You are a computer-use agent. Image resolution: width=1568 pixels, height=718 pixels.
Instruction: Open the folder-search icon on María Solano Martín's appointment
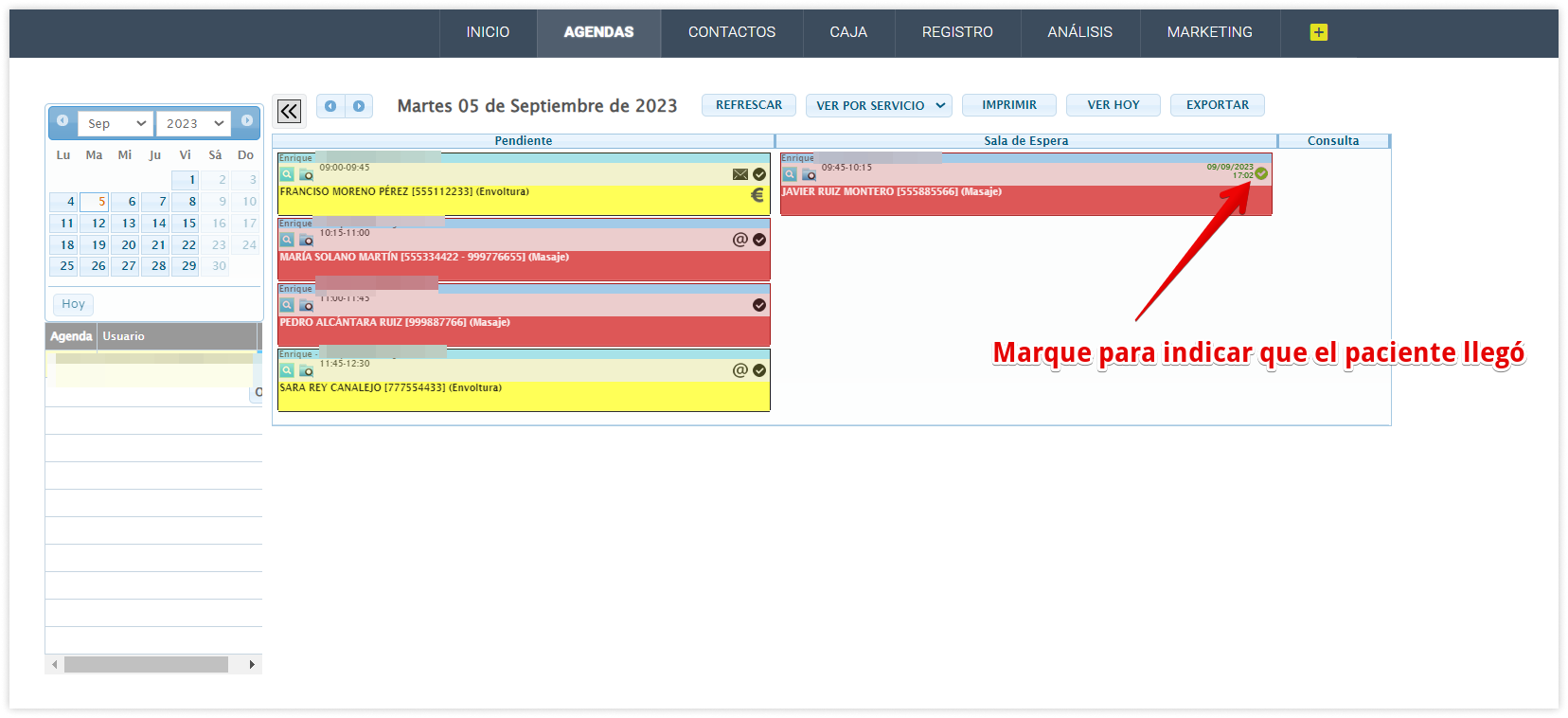click(x=306, y=240)
